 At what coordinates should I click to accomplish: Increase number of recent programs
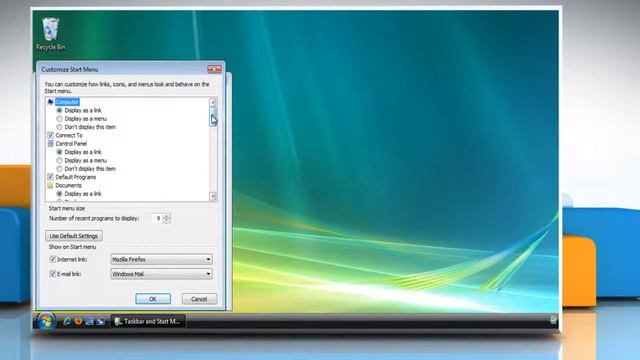coord(166,216)
